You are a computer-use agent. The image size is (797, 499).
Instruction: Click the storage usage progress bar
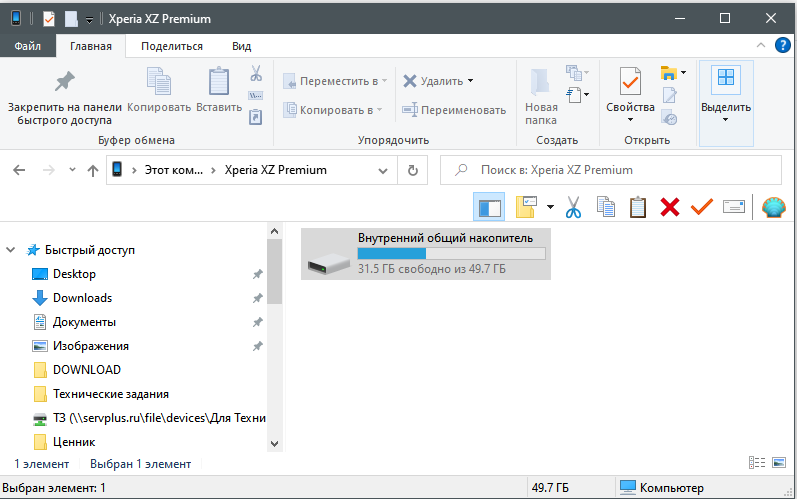coord(451,253)
